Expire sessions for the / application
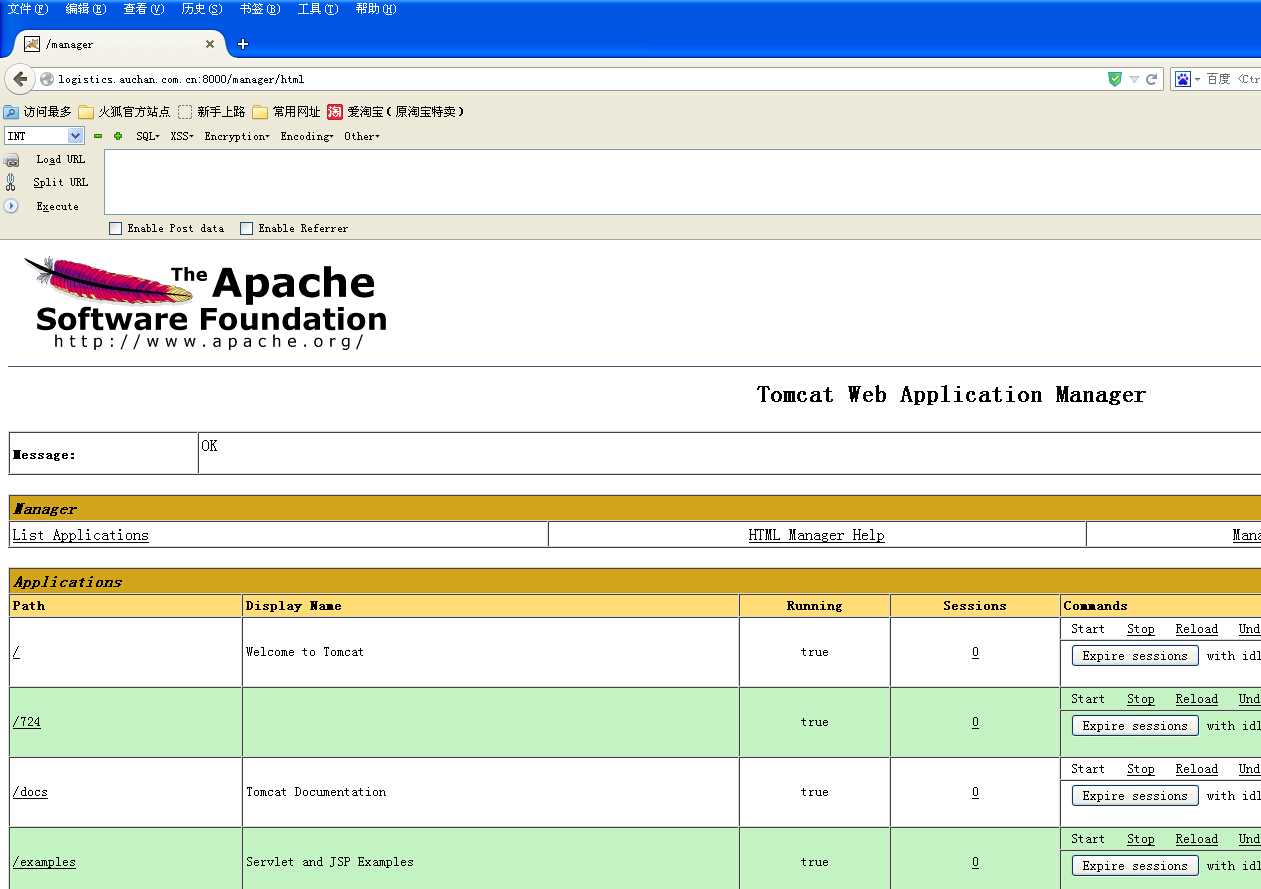The height and width of the screenshot is (889, 1261). coord(1135,656)
